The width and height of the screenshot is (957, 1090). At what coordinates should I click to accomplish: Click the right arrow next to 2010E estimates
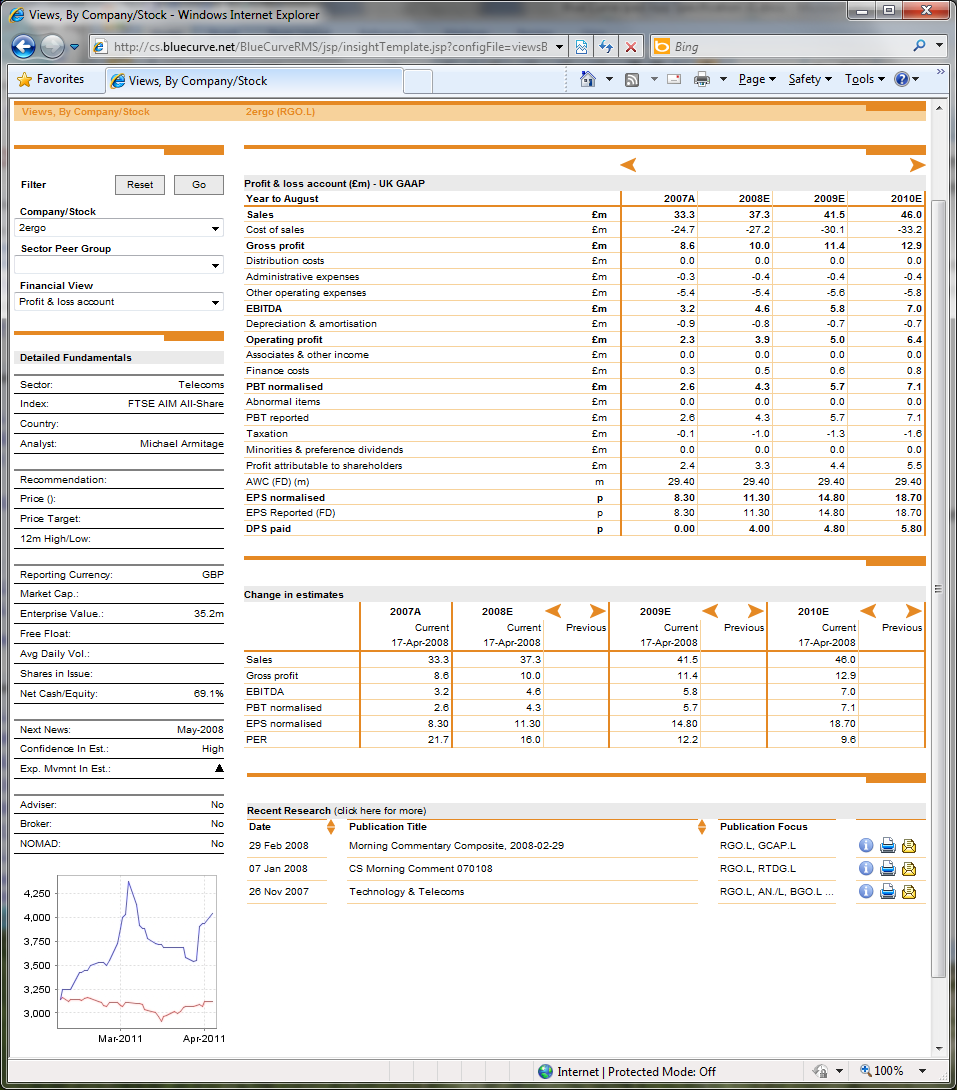pyautogui.click(x=913, y=611)
